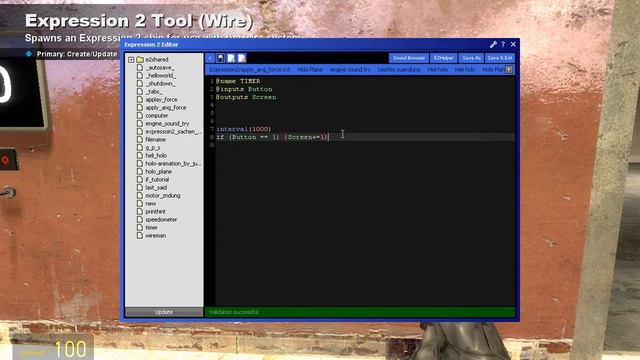Open the _shutdown_ file
640x360 pixels.
click(160, 84)
